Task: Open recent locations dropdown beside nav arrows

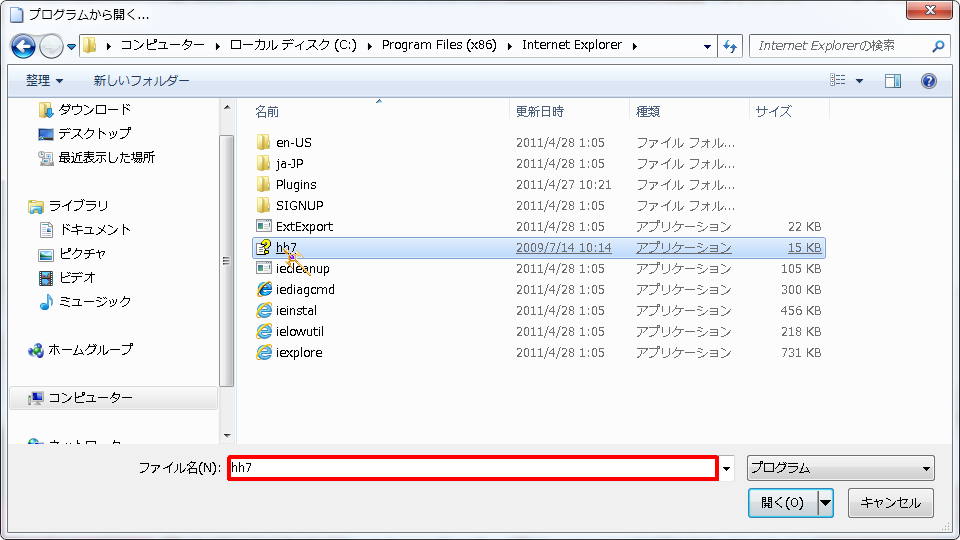Action: pos(71,47)
